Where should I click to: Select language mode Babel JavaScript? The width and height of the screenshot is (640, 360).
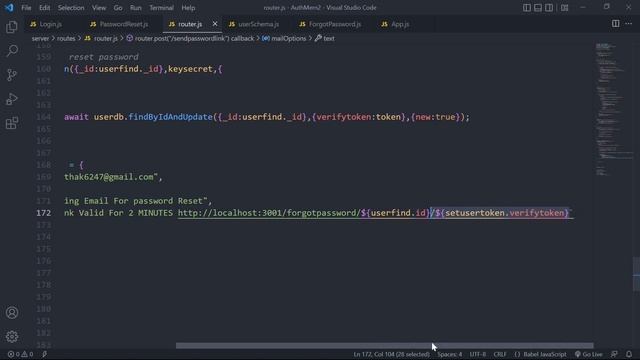(x=540, y=354)
